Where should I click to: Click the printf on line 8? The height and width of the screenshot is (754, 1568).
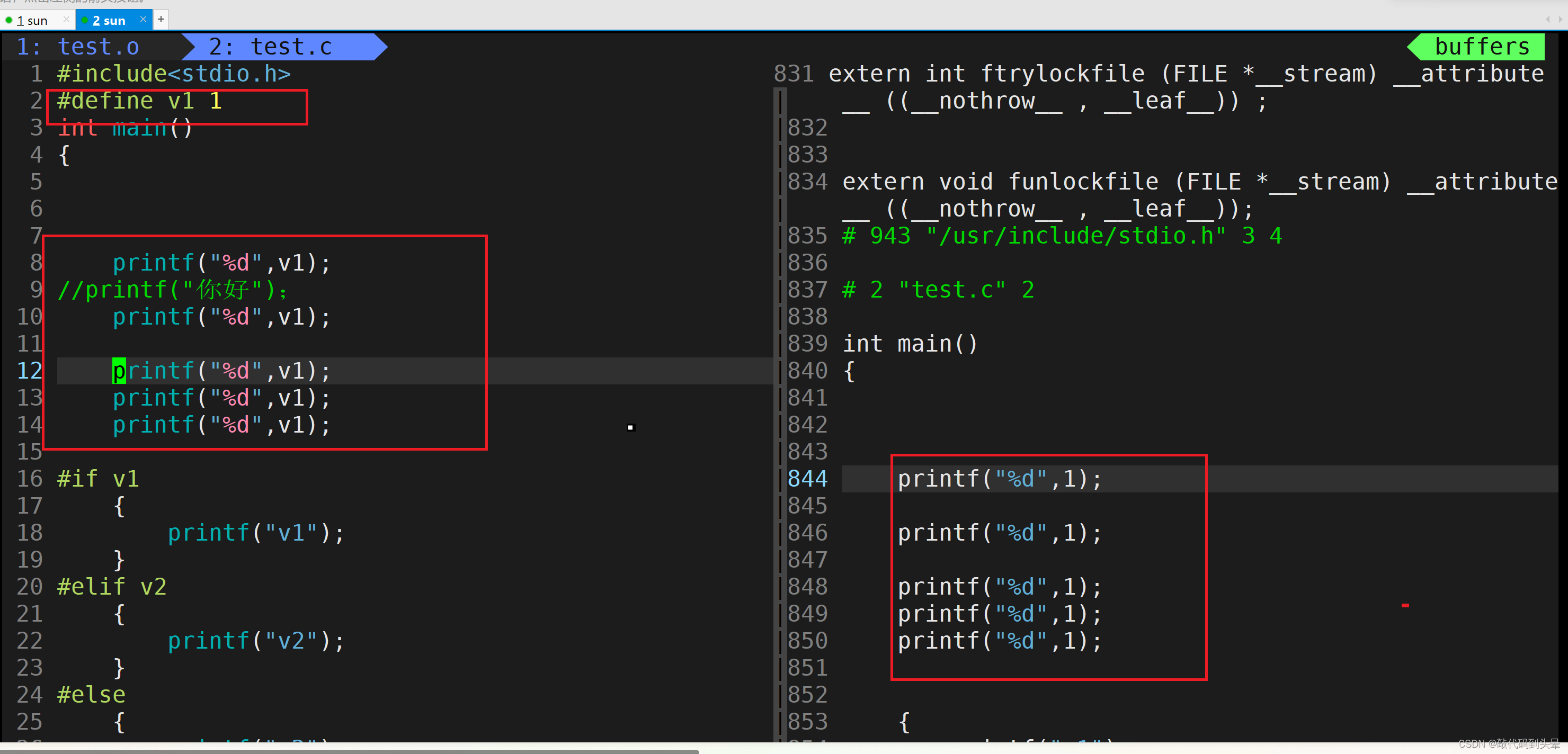tap(221, 263)
